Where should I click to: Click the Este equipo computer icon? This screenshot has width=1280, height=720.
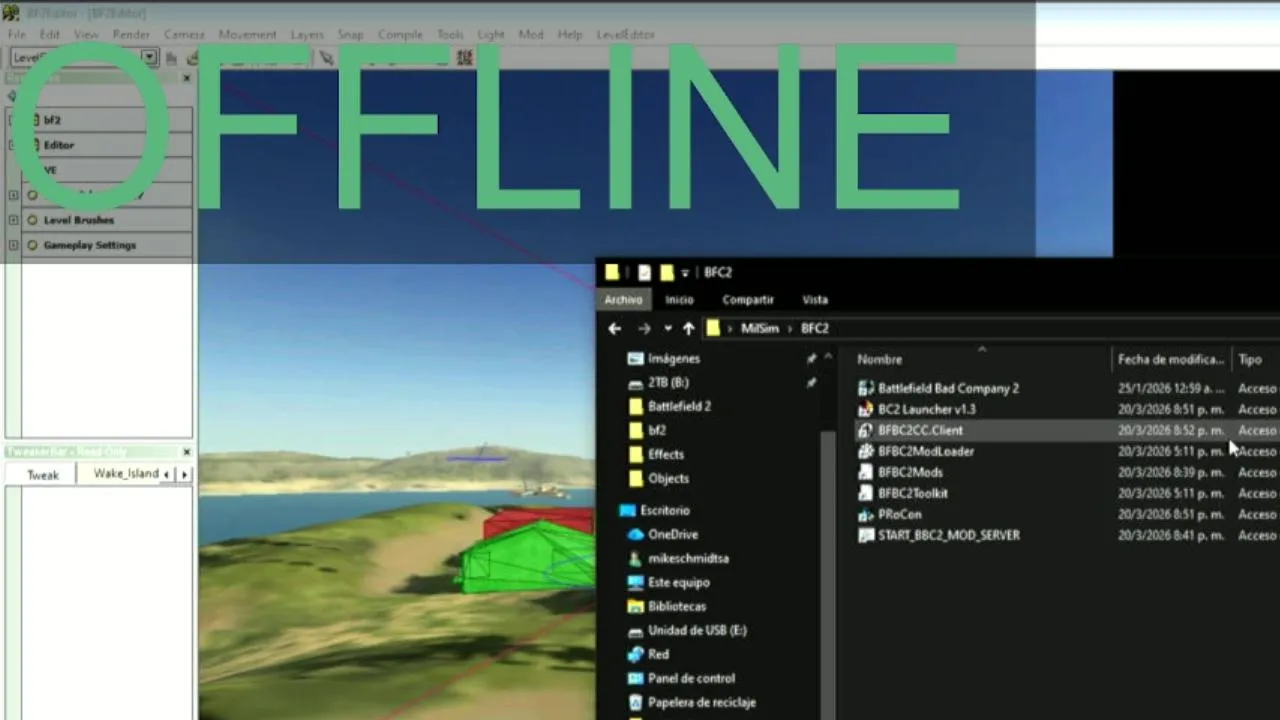[635, 582]
